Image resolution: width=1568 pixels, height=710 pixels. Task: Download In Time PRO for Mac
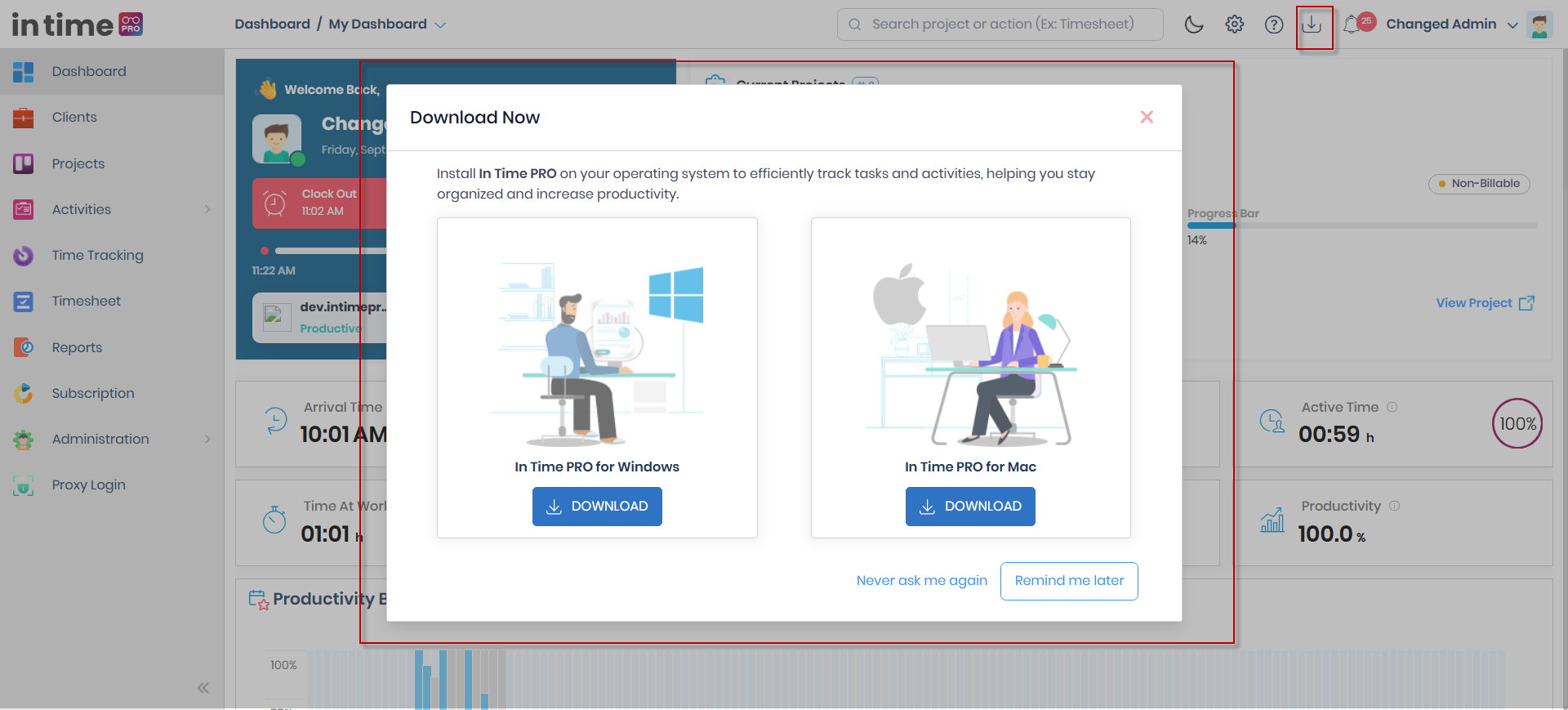pos(970,507)
